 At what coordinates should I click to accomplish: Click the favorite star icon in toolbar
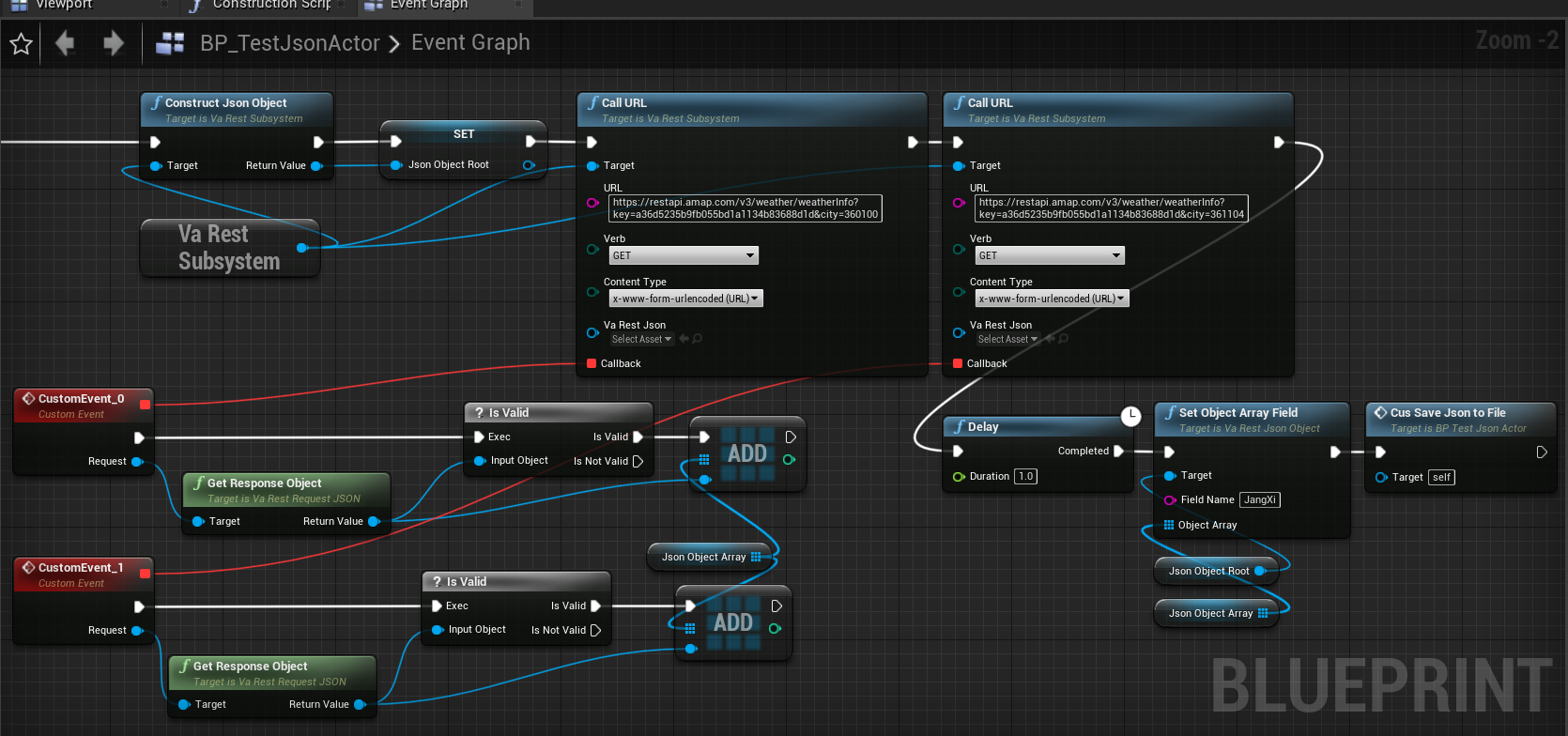21,43
